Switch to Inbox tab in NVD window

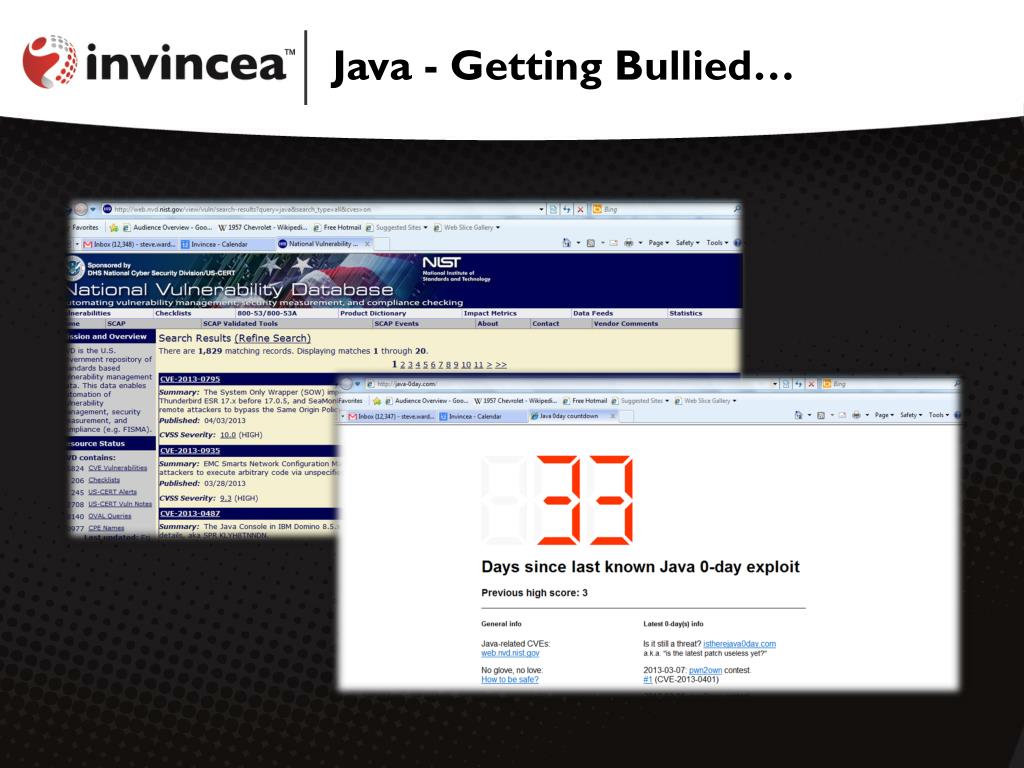(x=130, y=244)
